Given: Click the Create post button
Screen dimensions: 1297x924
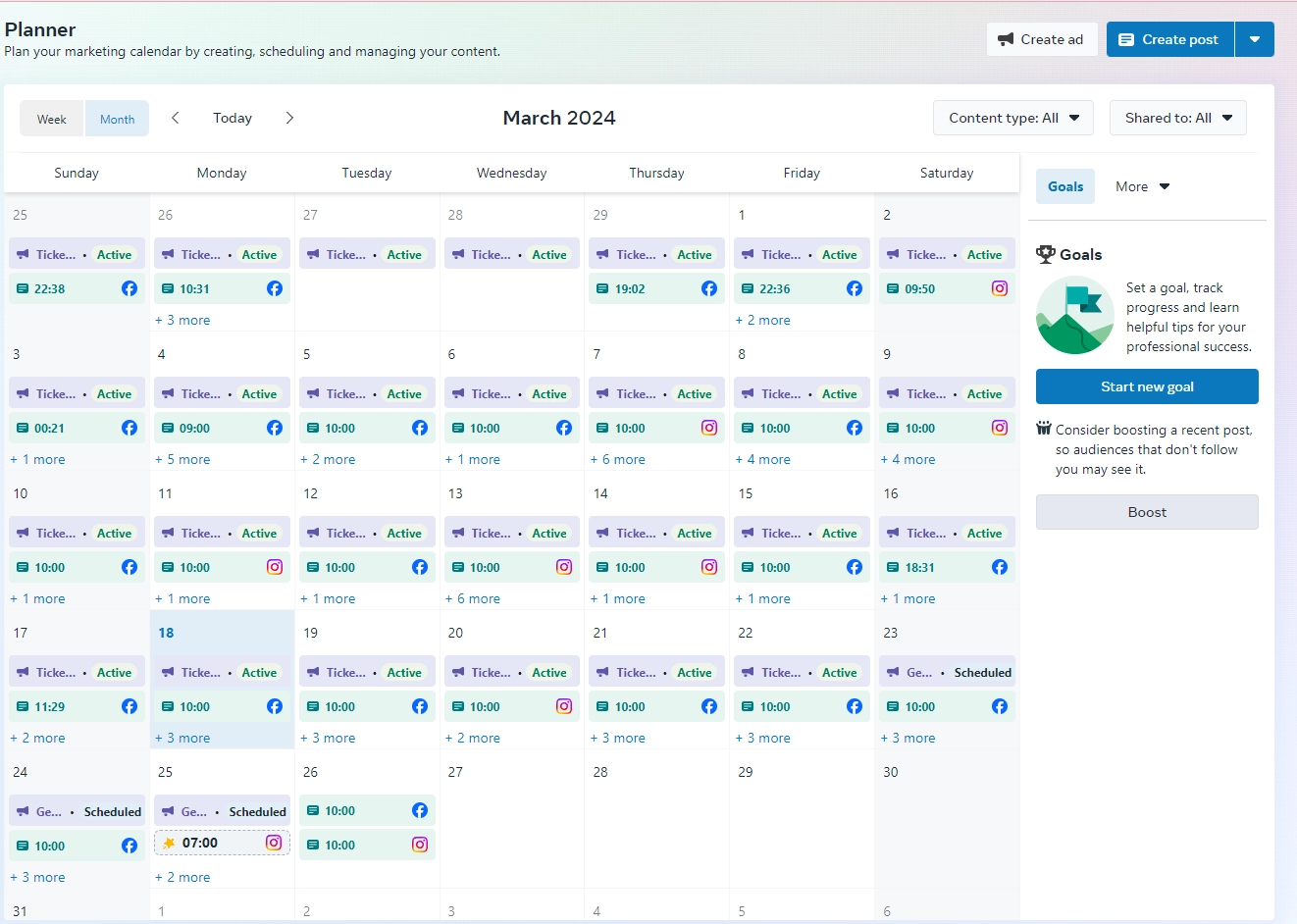Looking at the screenshot, I should (1170, 39).
